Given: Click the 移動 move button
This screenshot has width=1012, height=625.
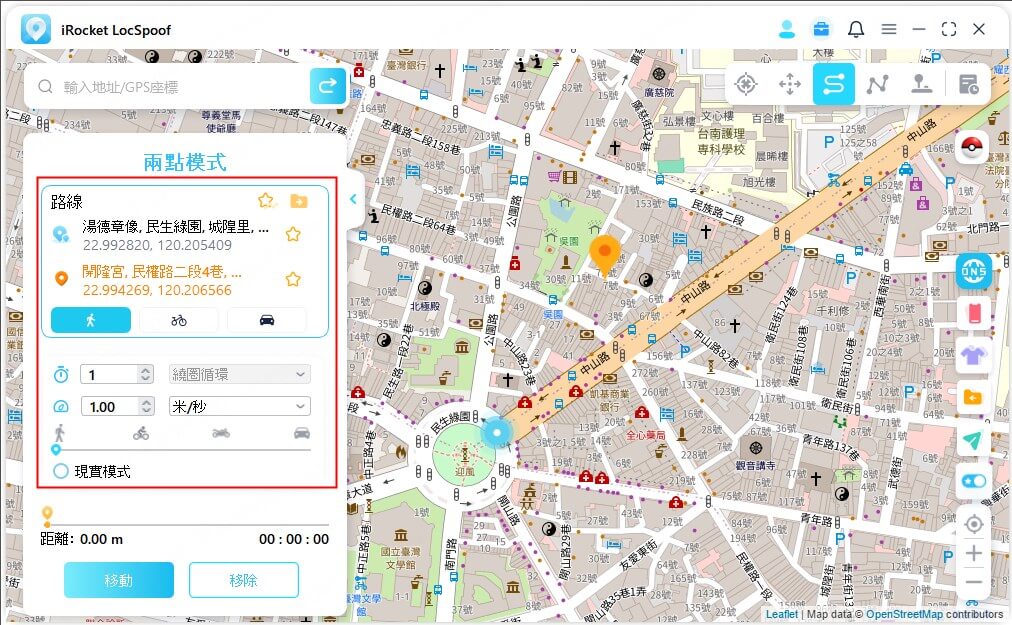Looking at the screenshot, I should pos(119,580).
